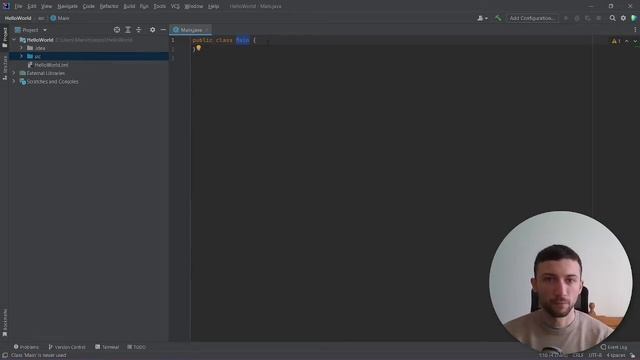Click HelloWorld breadcrumb in navigation bar
This screenshot has width=640, height=360.
point(18,18)
